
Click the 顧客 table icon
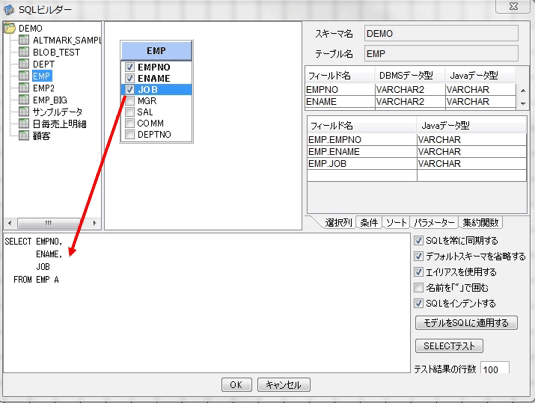coord(24,135)
